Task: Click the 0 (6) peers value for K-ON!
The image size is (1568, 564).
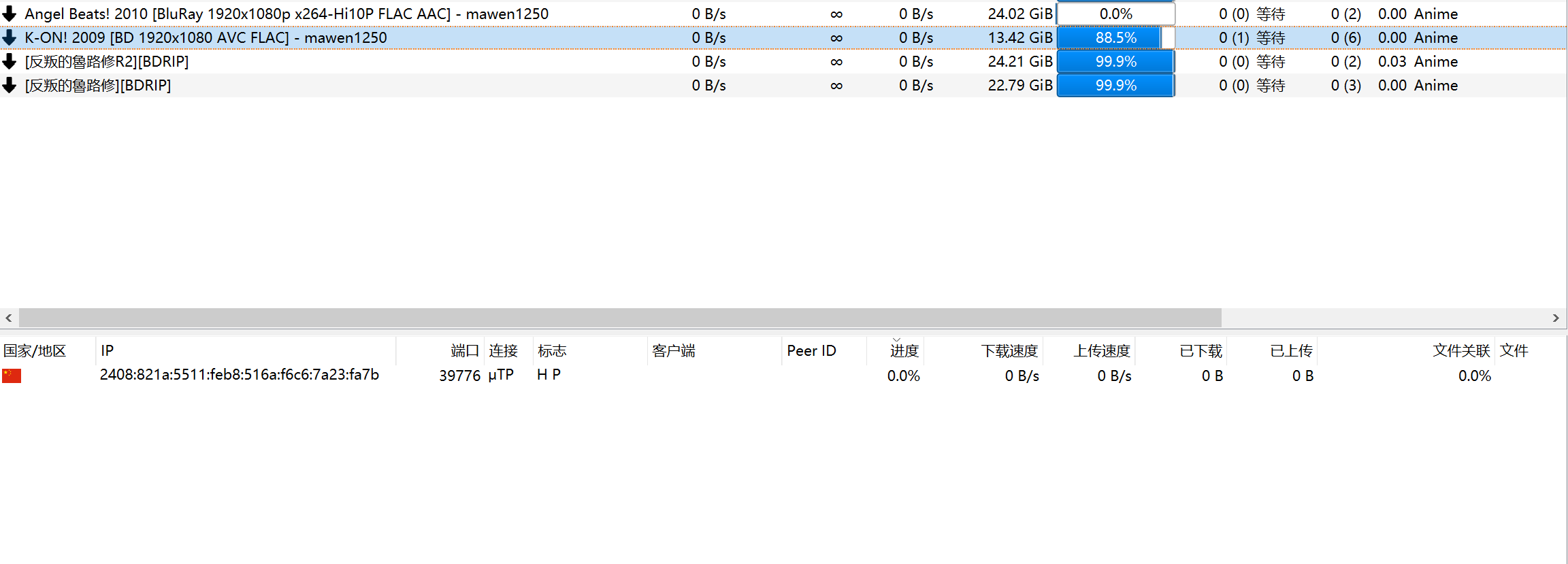Action: [1346, 37]
